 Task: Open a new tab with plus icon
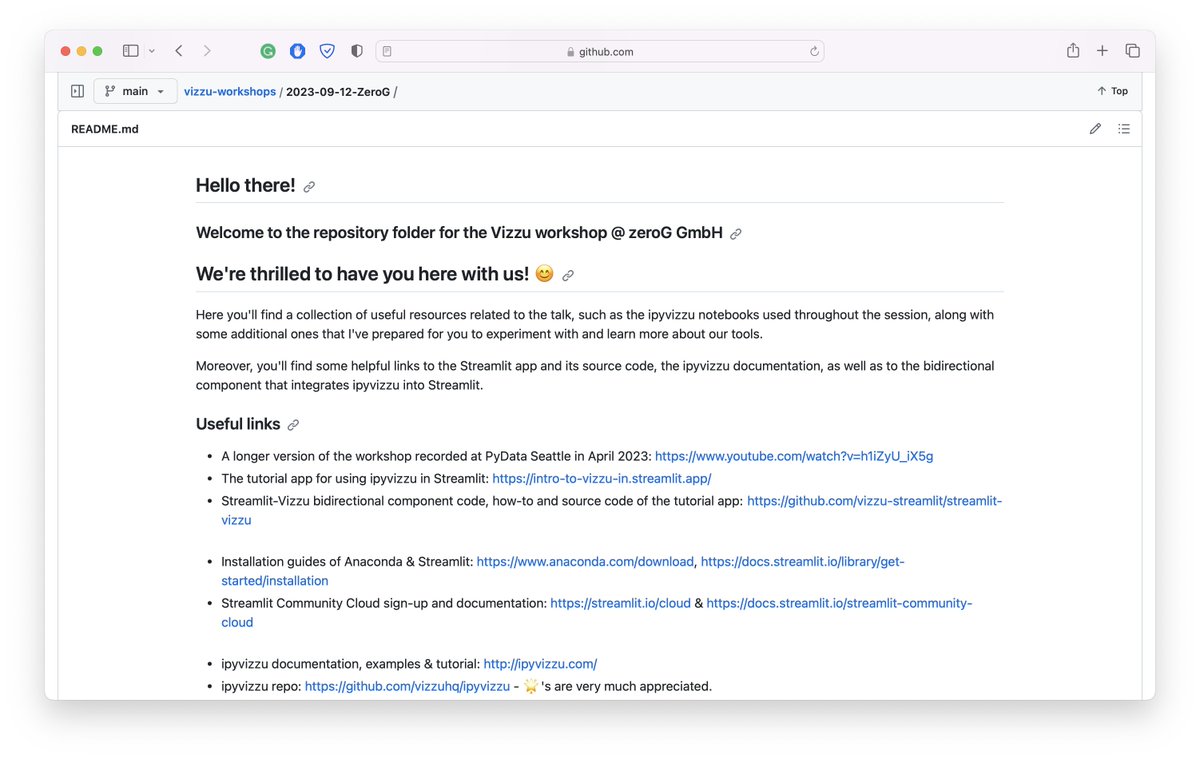point(1102,51)
